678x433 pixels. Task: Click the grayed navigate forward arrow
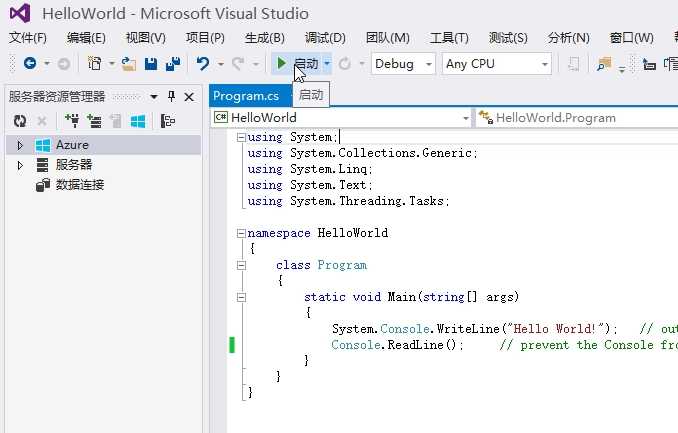click(x=64, y=64)
